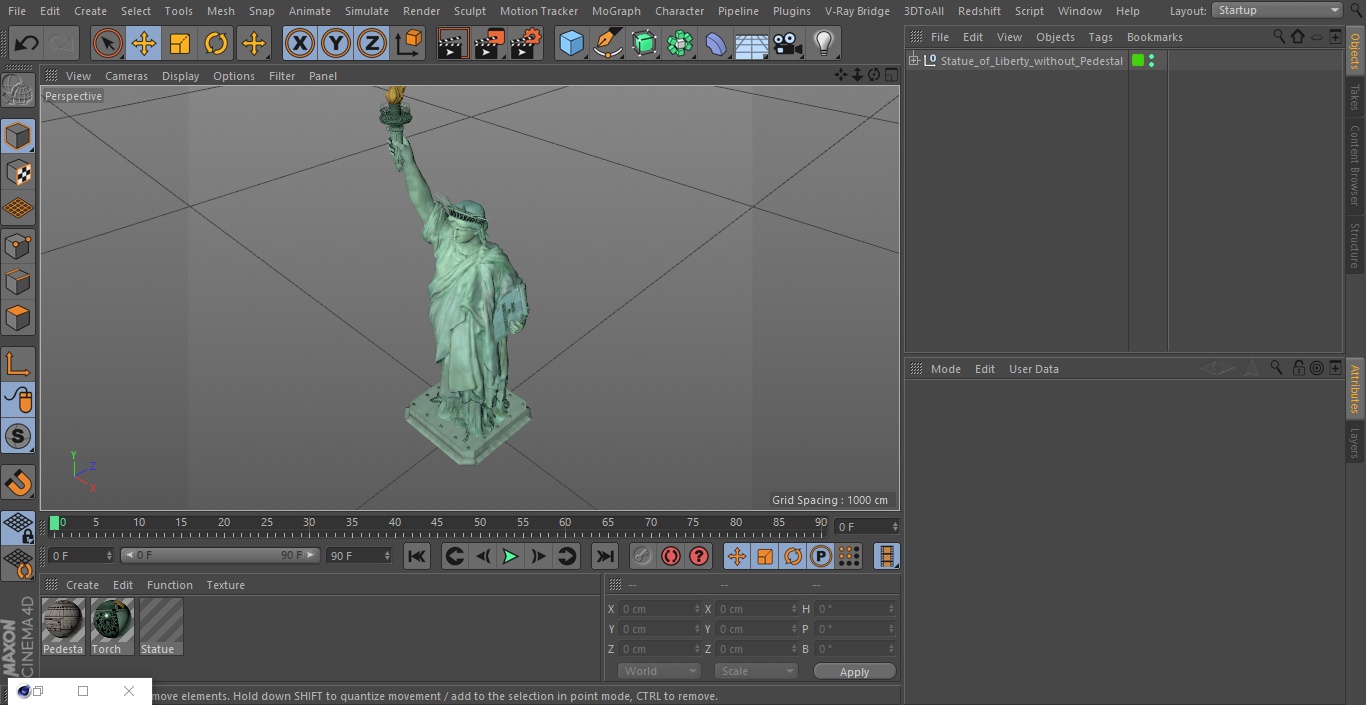Screen dimensions: 1366x705
Task: Open the File menu
Action: 17,11
